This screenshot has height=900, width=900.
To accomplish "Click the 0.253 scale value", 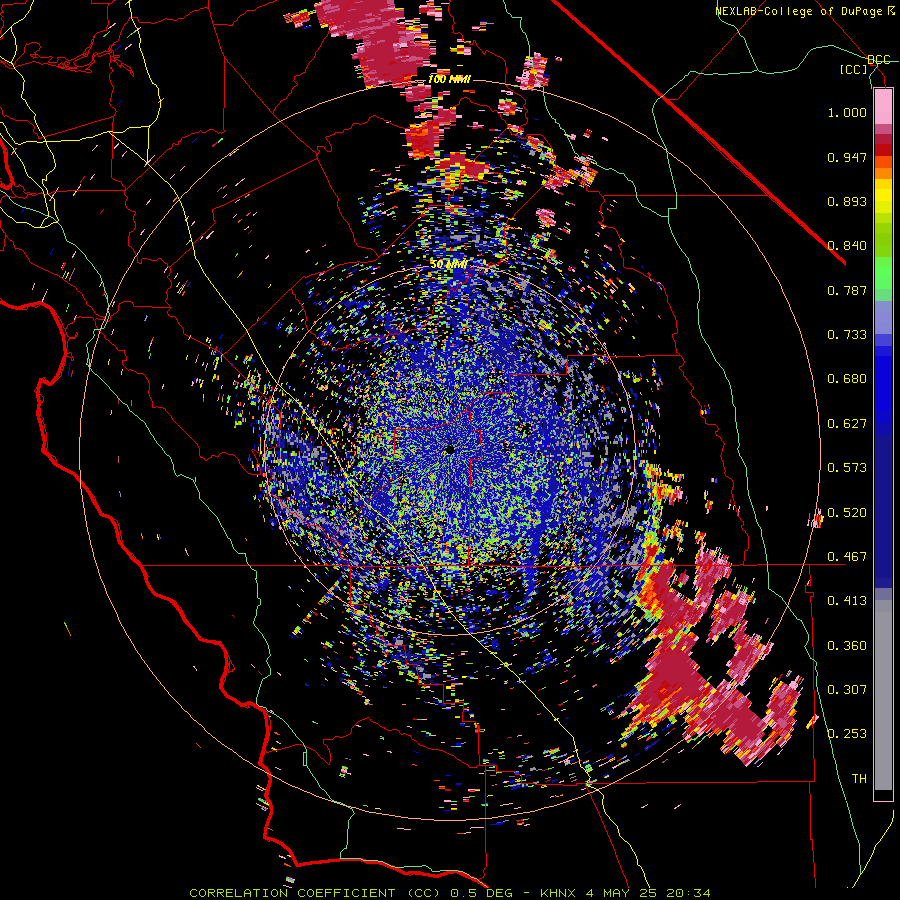I will tap(847, 734).
